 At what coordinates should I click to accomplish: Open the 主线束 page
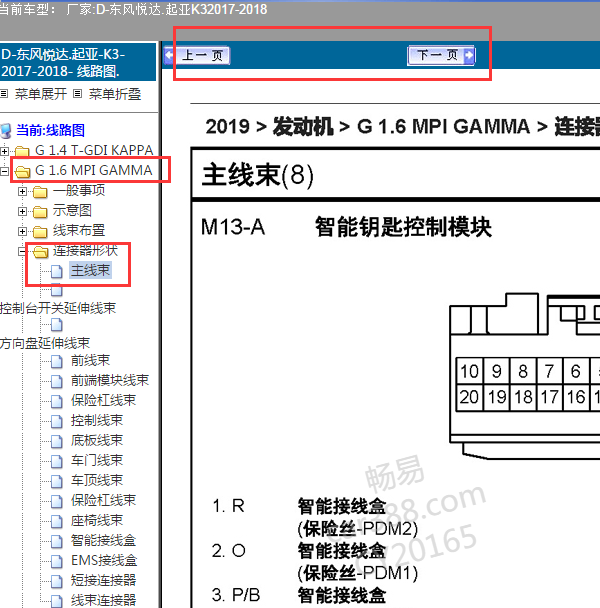tap(91, 270)
